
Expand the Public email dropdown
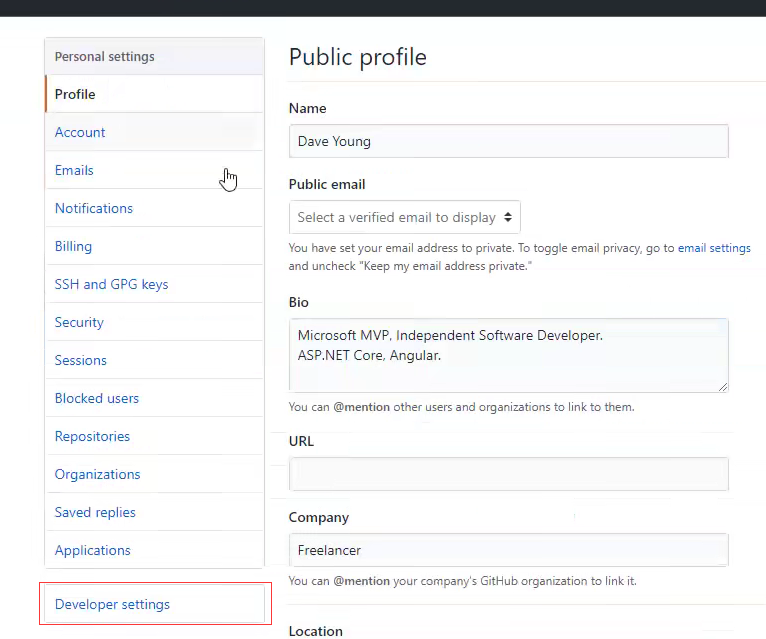pyautogui.click(x=405, y=217)
